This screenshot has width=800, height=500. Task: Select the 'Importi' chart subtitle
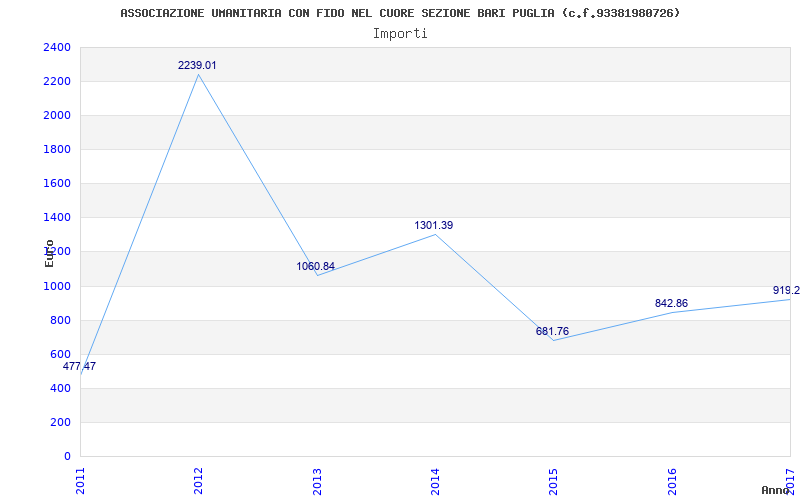click(400, 34)
